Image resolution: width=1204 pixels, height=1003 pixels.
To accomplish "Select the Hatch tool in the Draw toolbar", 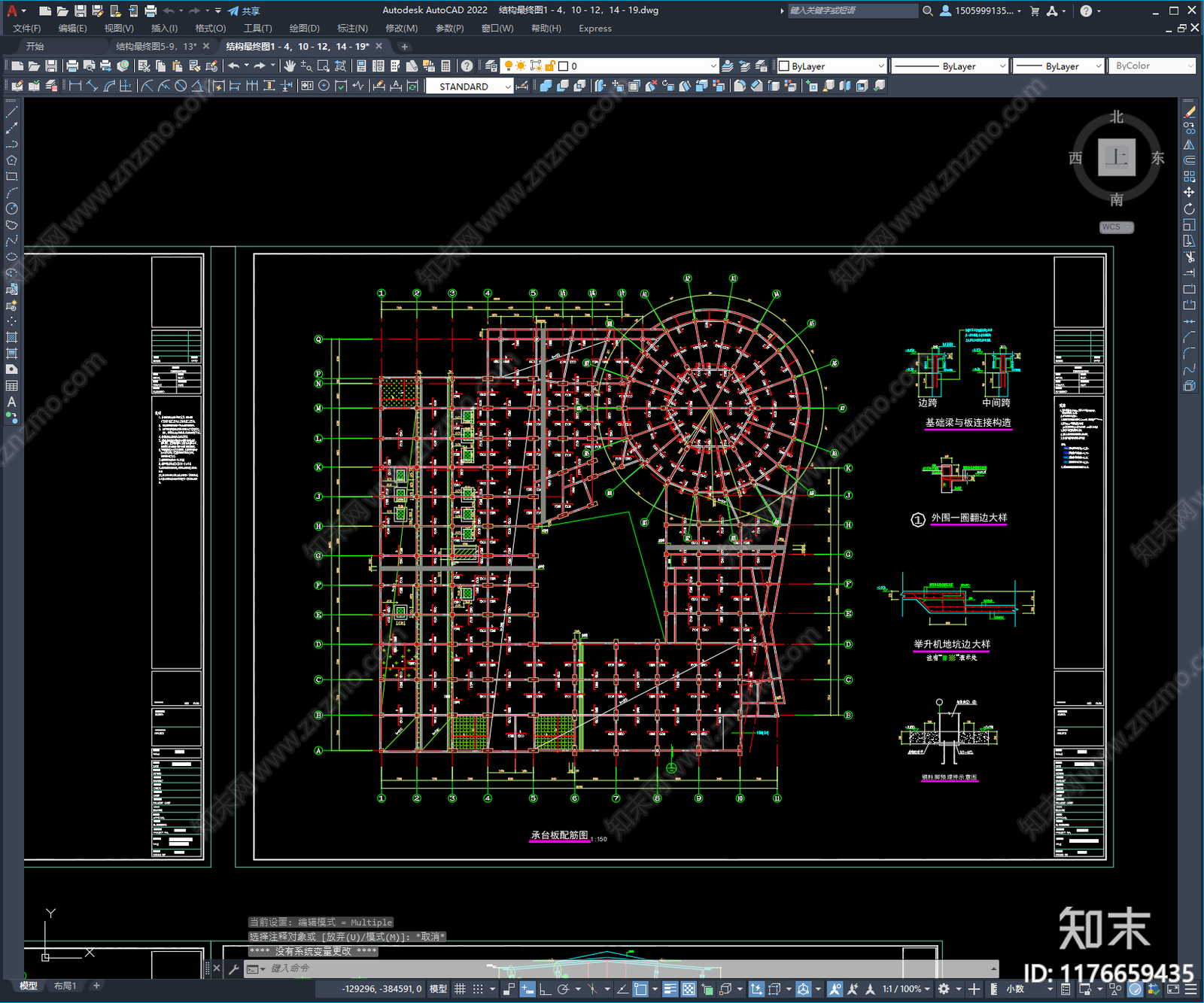I will (11, 337).
